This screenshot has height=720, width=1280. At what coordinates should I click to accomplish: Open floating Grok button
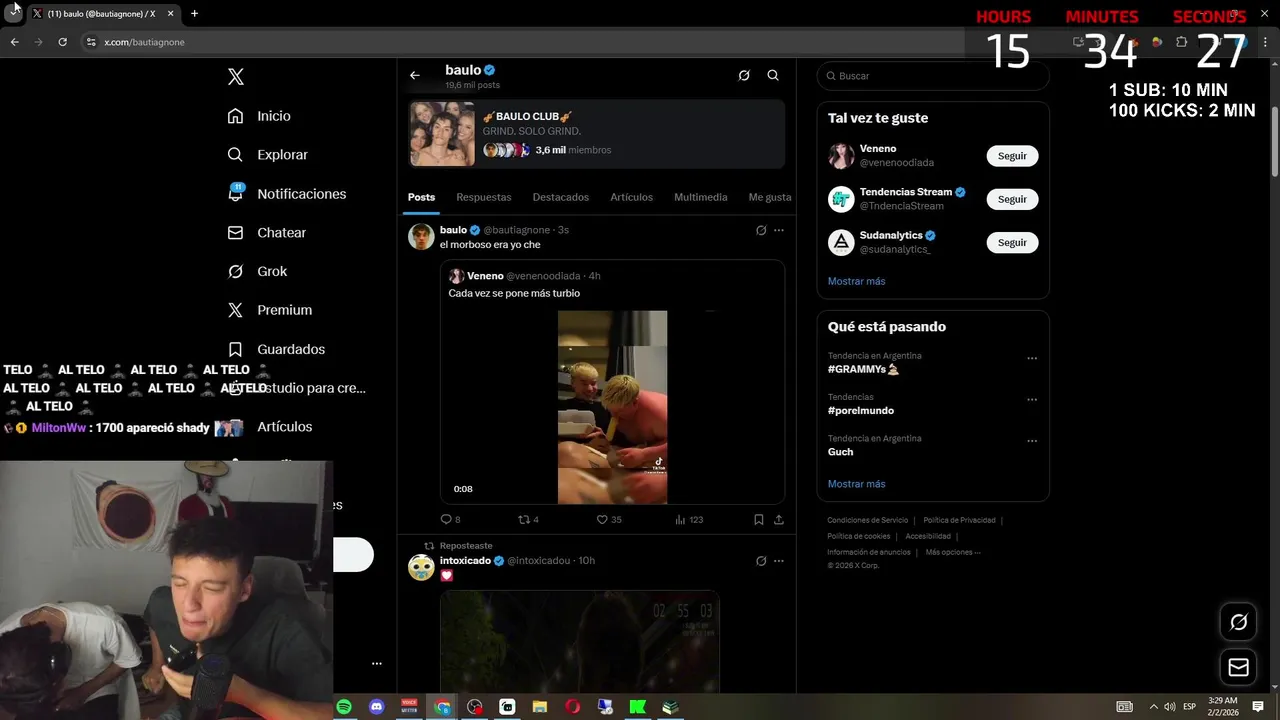[x=1238, y=622]
